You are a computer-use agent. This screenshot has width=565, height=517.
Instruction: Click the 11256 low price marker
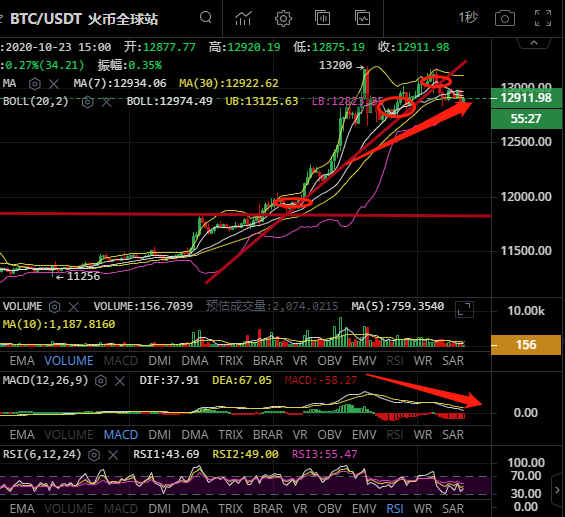(83, 276)
